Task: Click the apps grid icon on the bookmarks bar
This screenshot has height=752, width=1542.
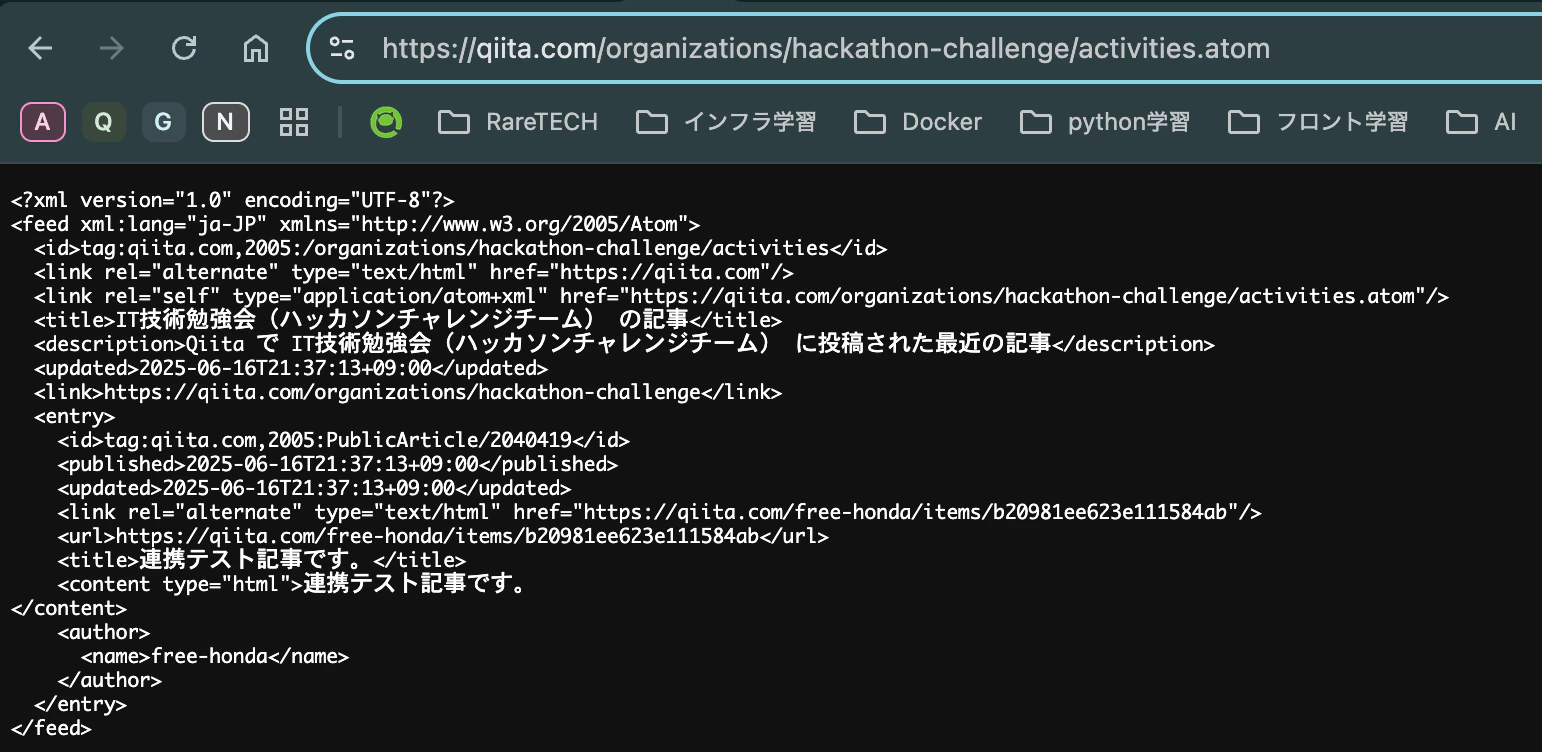Action: click(294, 121)
